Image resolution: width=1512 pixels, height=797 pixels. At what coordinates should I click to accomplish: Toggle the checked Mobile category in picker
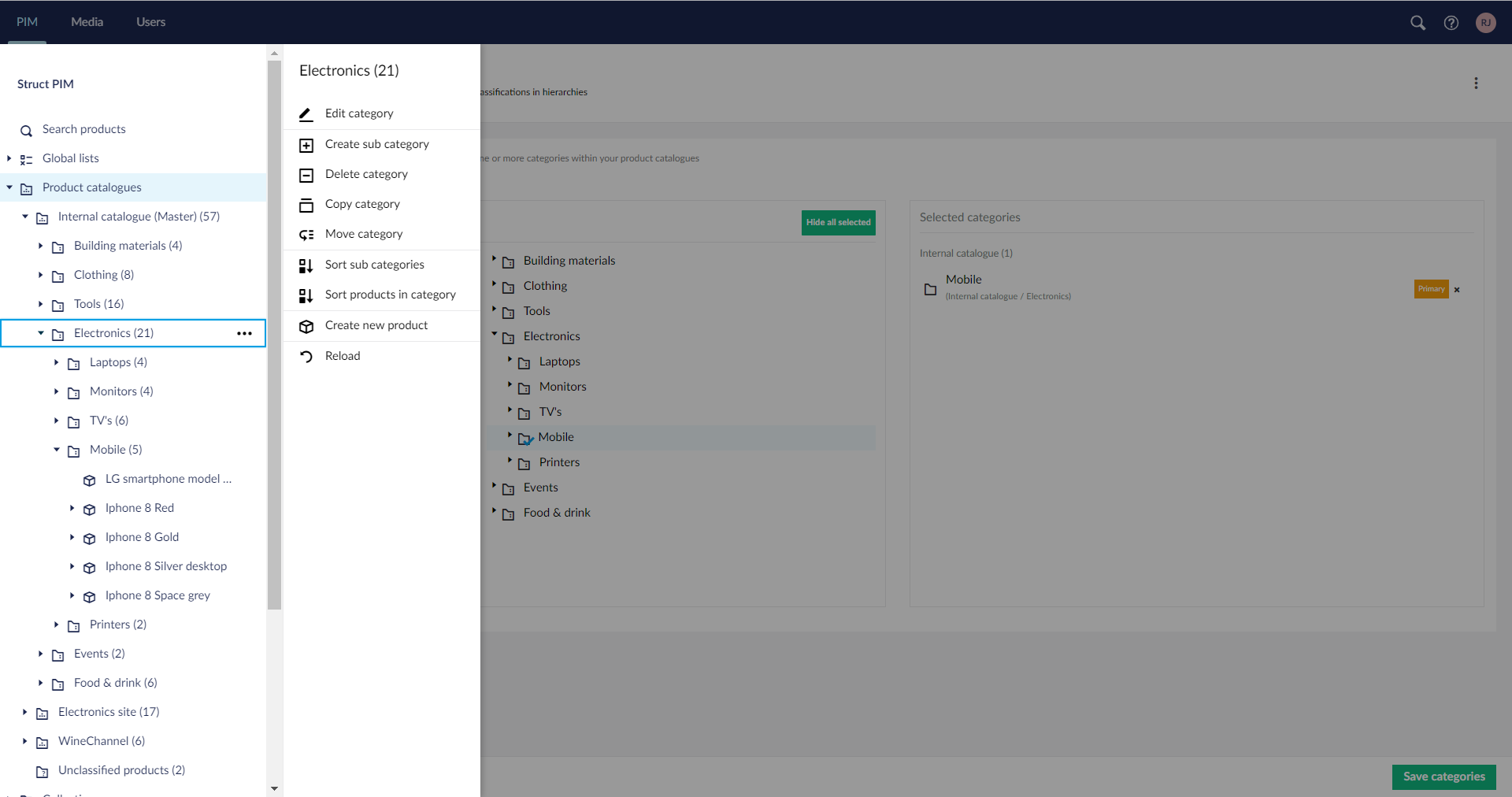[525, 438]
